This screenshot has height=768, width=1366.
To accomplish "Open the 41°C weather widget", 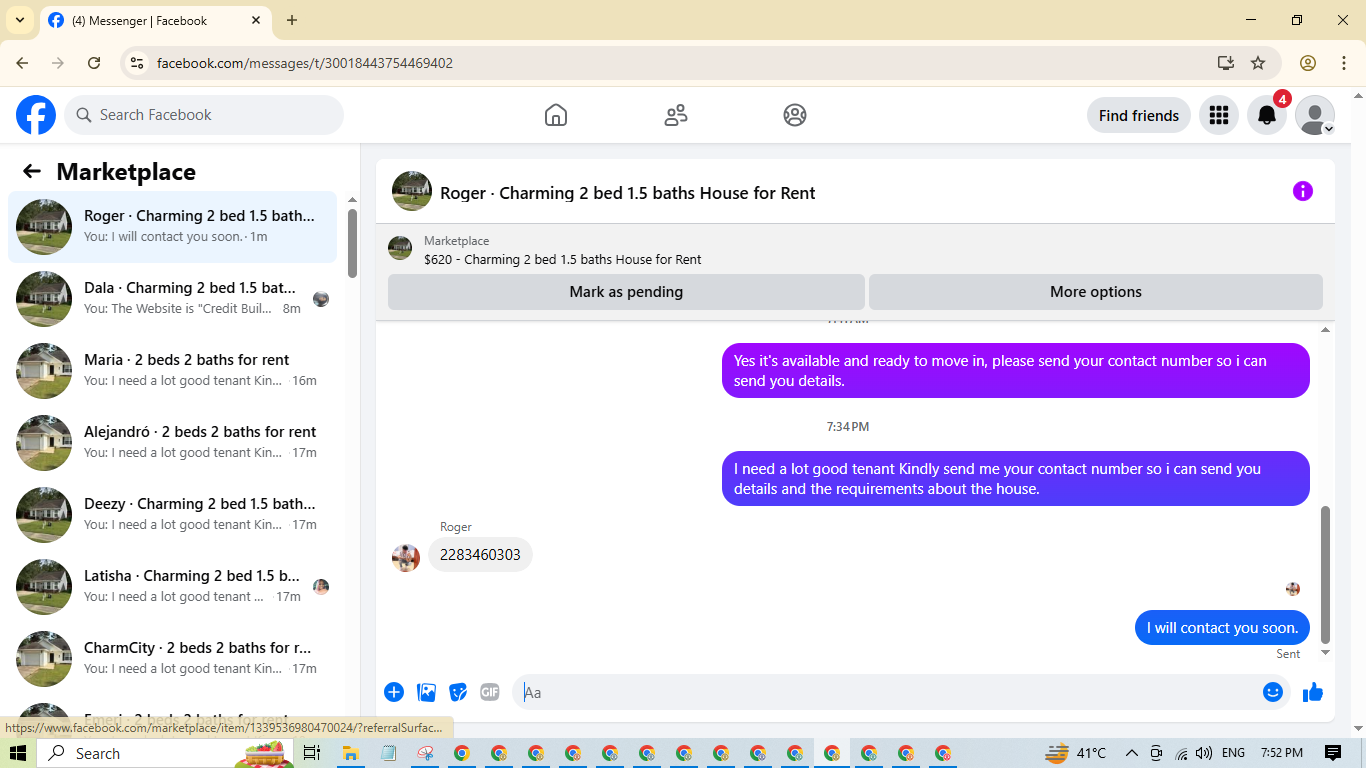I will (1076, 753).
